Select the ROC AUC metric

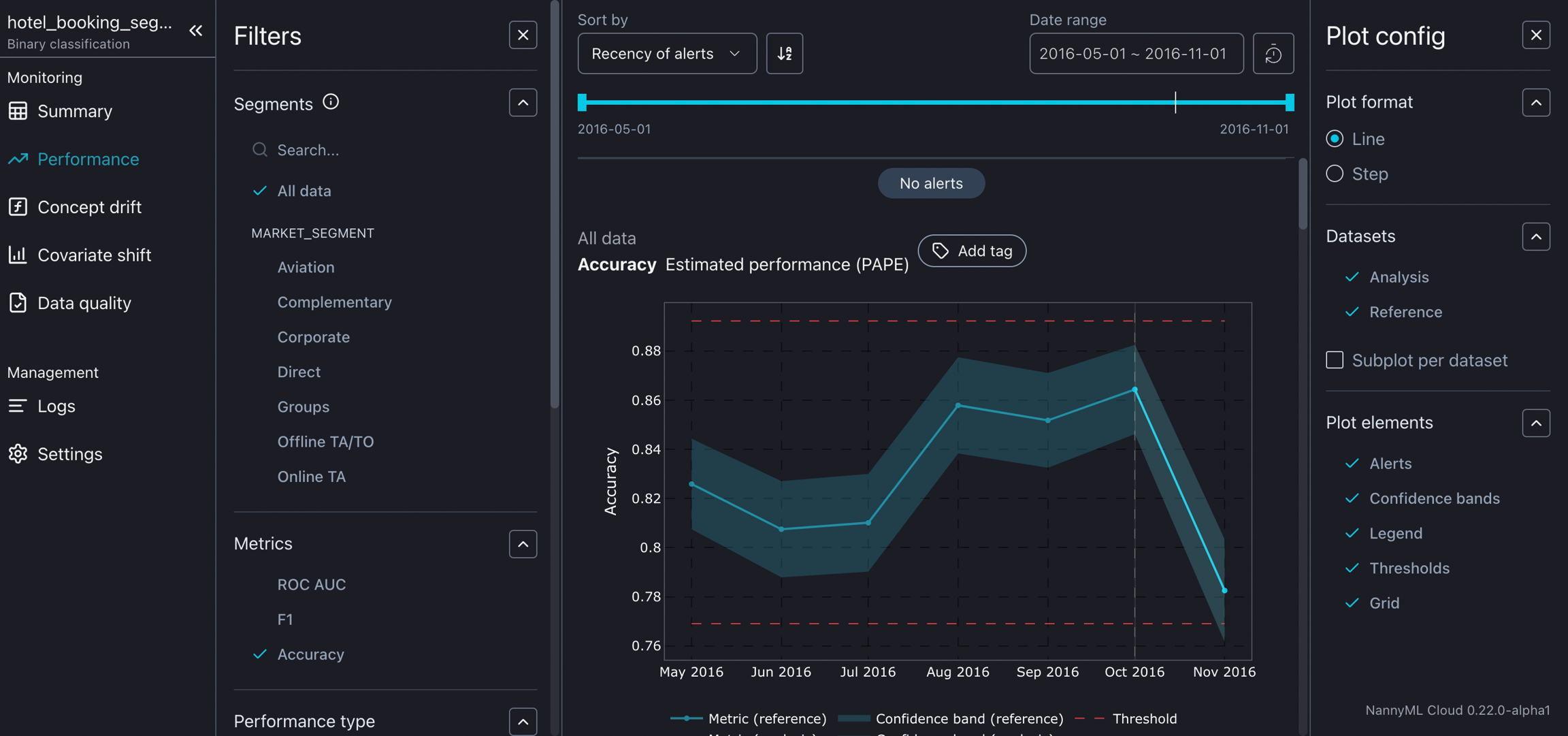pyautogui.click(x=311, y=584)
